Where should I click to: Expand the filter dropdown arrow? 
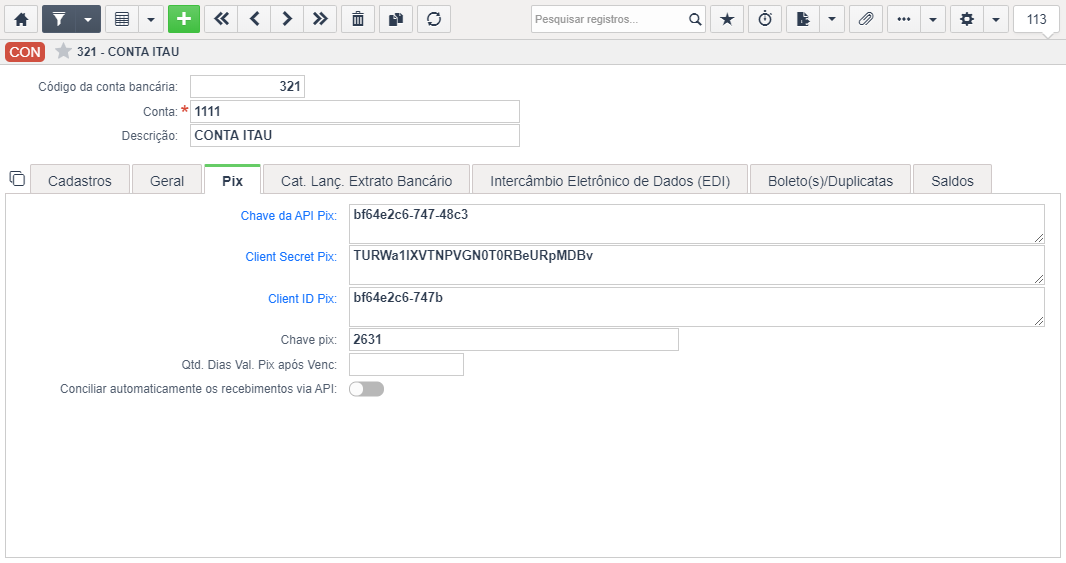click(88, 19)
